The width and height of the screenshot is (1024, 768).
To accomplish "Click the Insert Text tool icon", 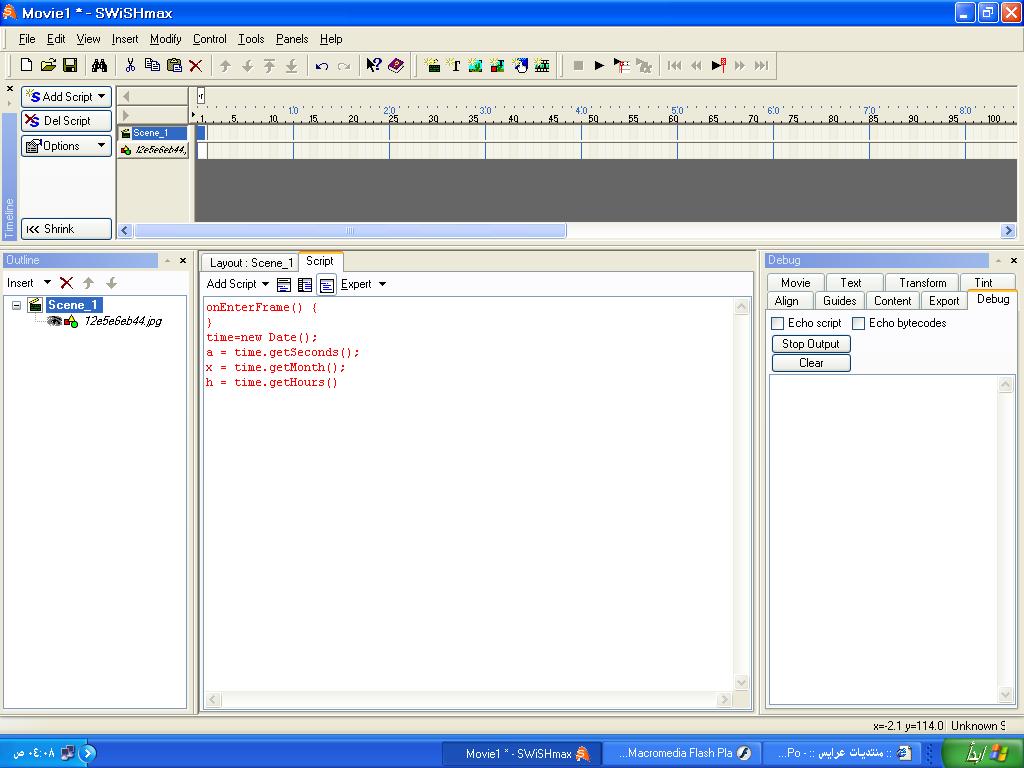I will 454,66.
